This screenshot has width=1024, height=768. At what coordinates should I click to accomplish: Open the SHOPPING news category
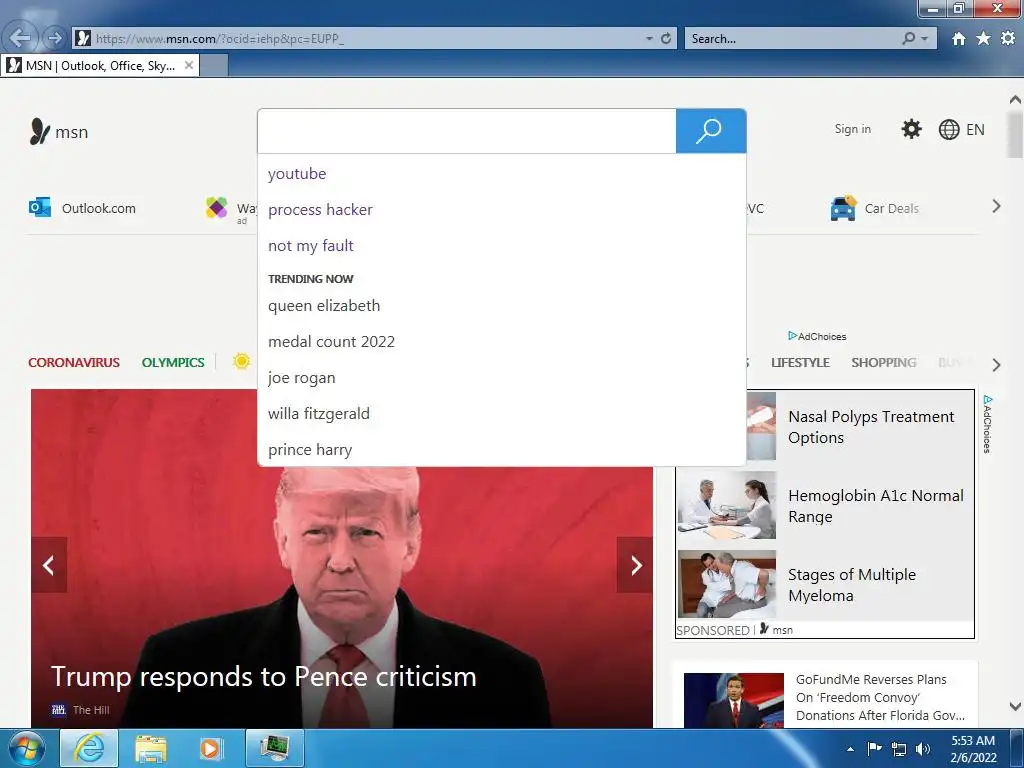(x=884, y=362)
